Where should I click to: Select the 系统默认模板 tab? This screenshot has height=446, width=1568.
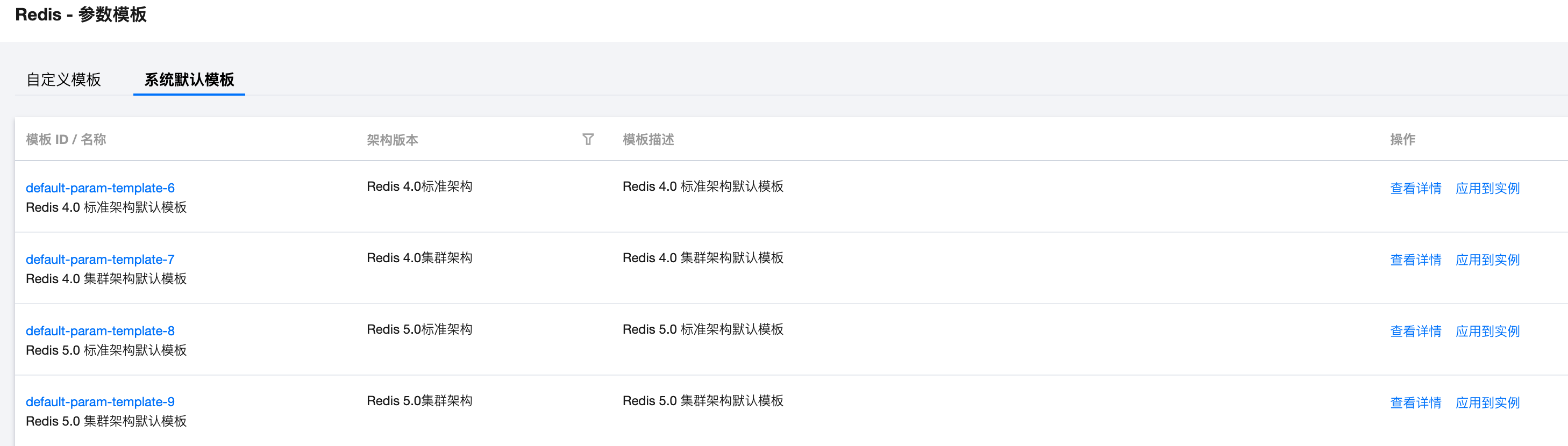coord(189,80)
